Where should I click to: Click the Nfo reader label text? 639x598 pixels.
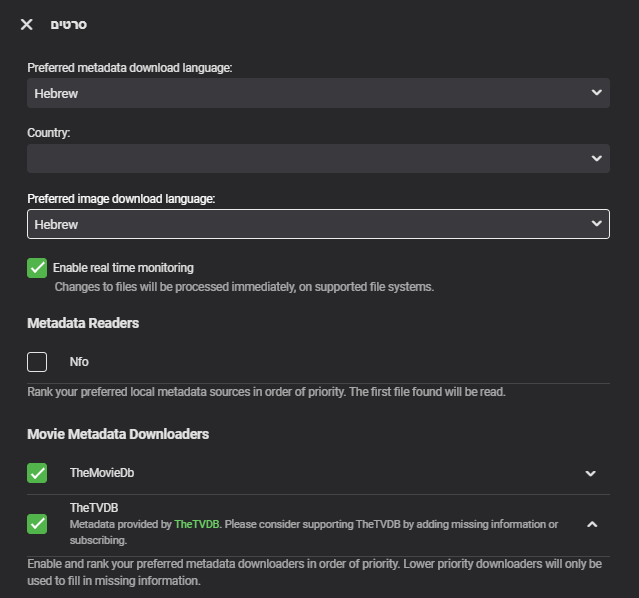[x=79, y=362]
